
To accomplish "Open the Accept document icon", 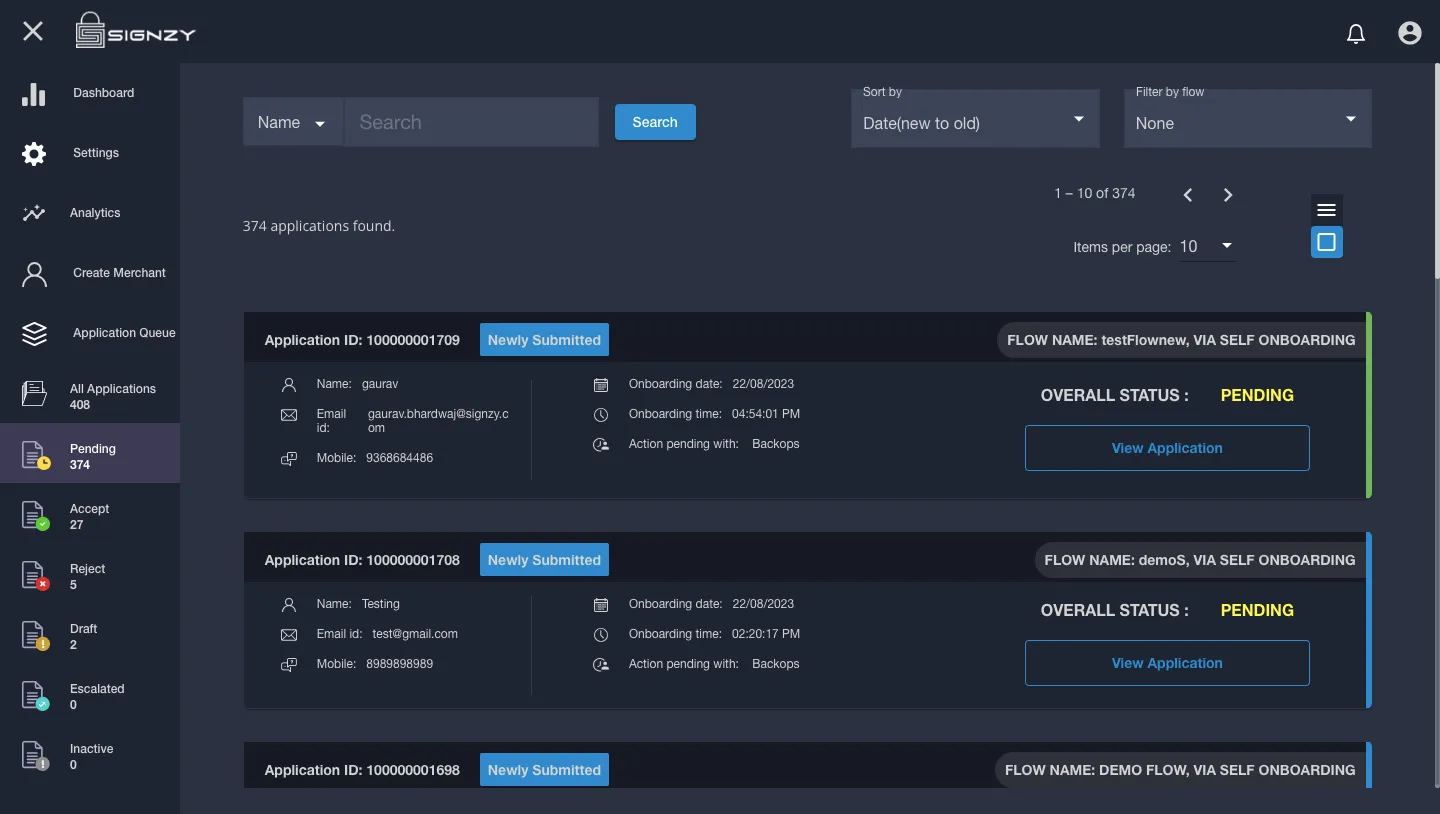I will [x=35, y=516].
